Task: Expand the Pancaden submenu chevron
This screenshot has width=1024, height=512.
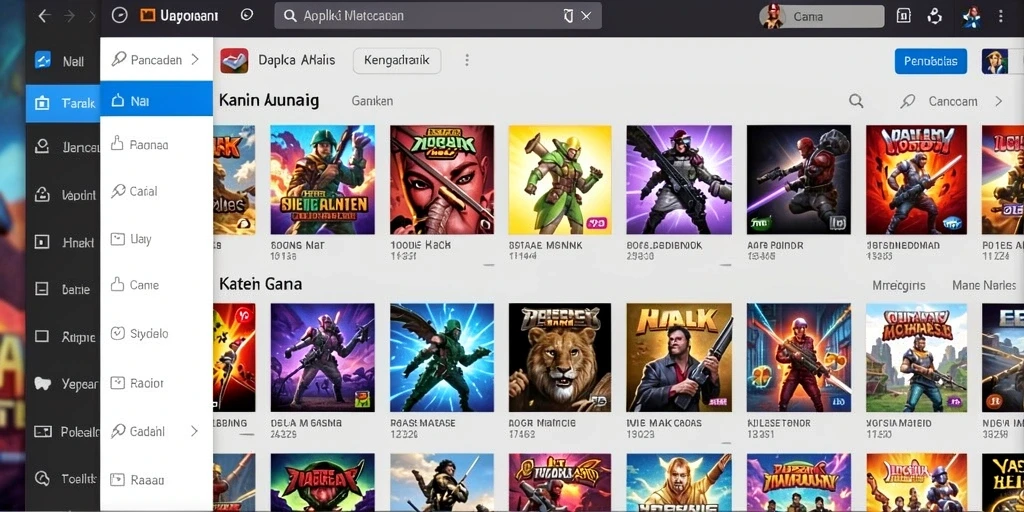Action: (195, 59)
